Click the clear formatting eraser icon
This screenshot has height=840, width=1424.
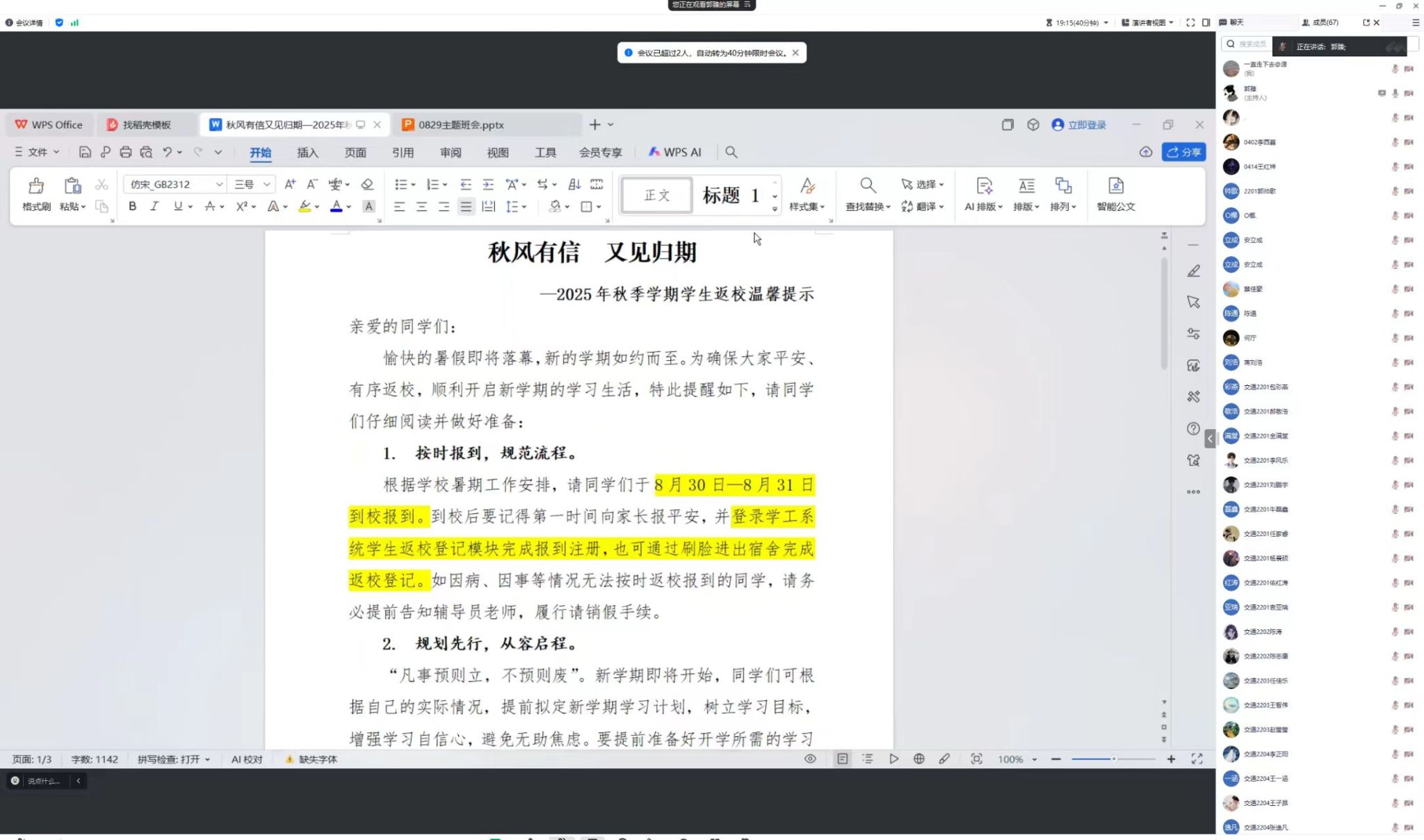tap(368, 184)
